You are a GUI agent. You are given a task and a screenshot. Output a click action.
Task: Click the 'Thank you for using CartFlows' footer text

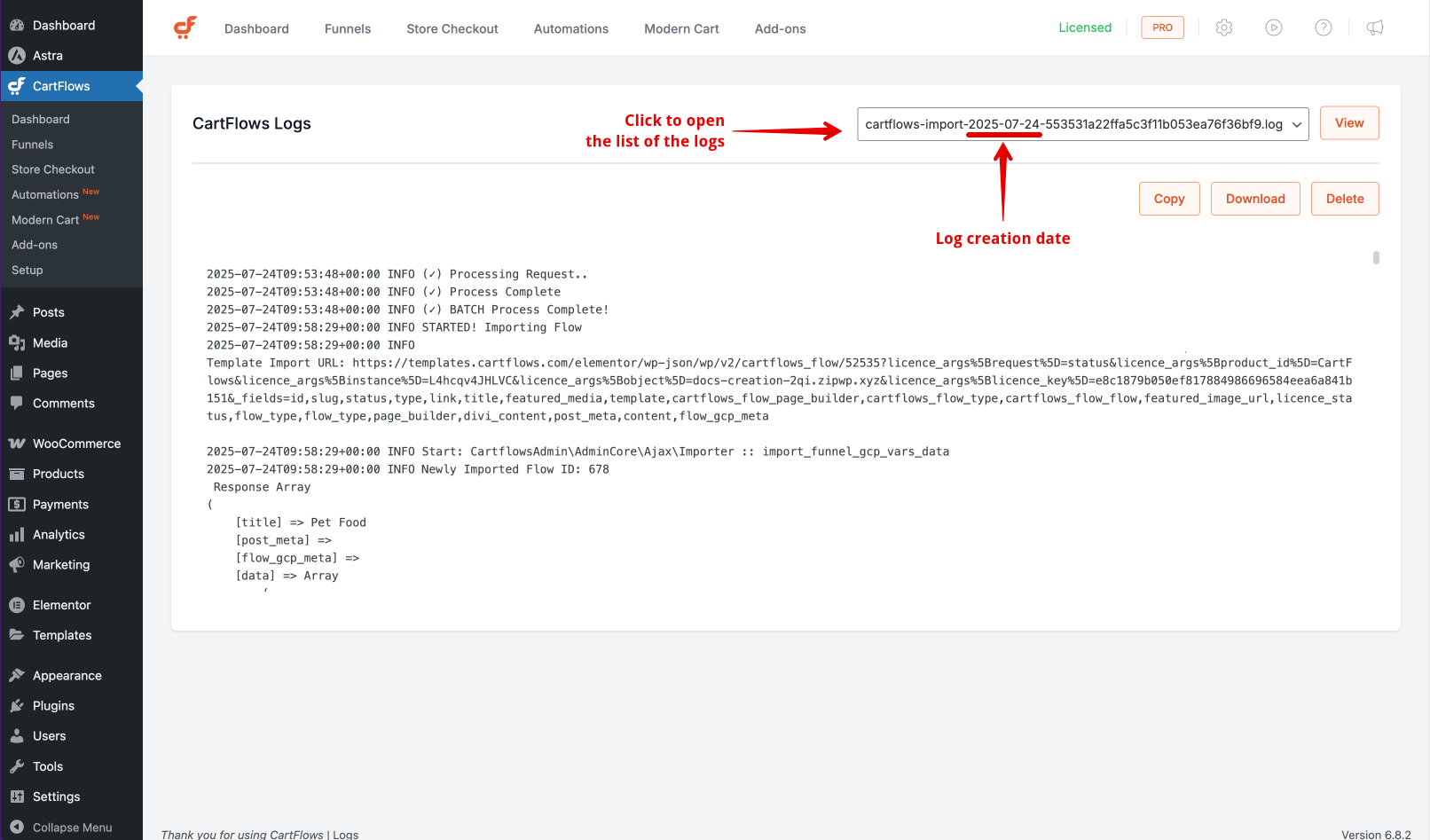(x=242, y=835)
